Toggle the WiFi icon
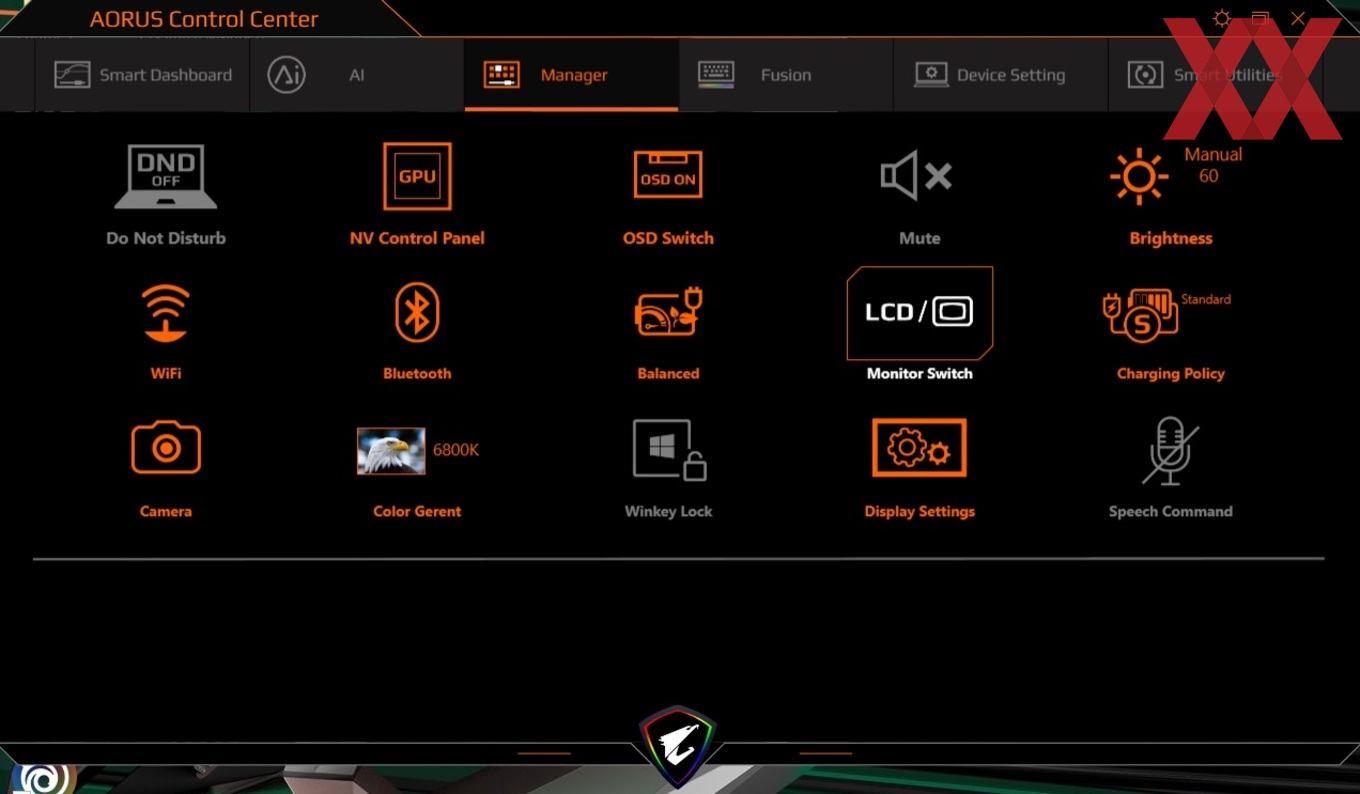Viewport: 1360px width, 794px height. tap(166, 313)
